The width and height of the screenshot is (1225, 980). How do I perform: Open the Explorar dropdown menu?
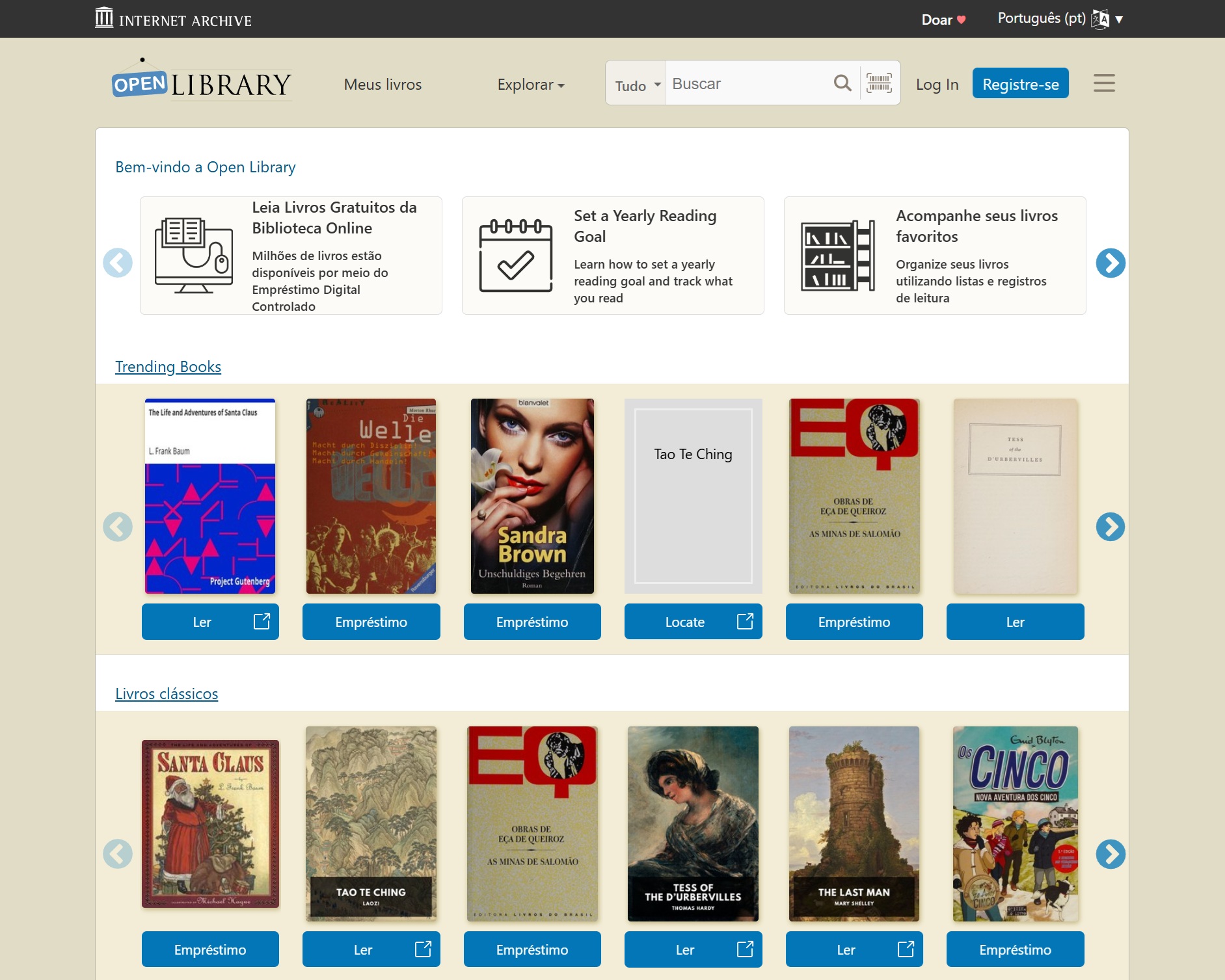coord(531,85)
